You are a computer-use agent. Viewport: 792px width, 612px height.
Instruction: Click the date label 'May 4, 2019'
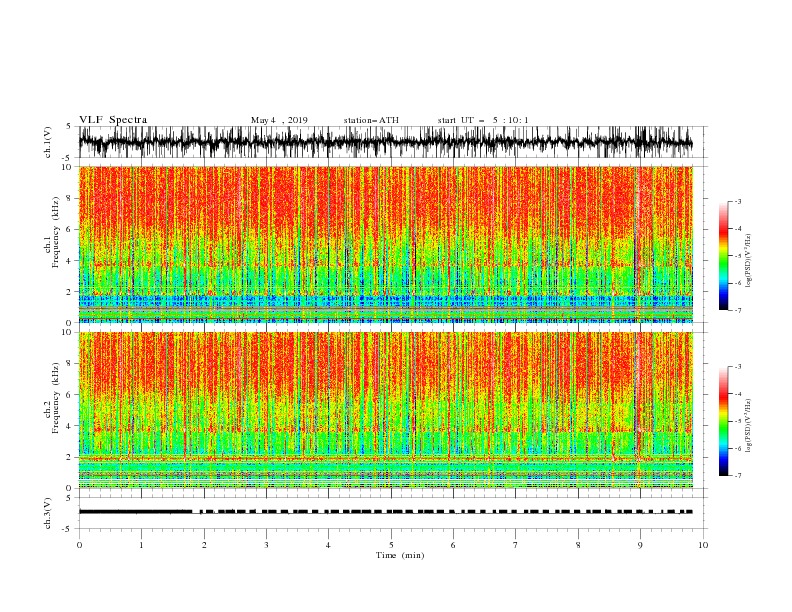279,120
